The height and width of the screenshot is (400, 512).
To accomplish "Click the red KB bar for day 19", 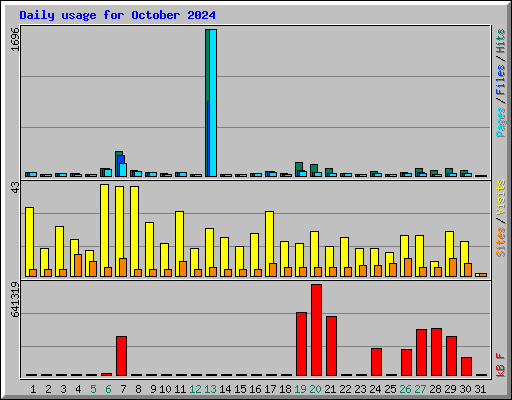I will (x=301, y=344).
